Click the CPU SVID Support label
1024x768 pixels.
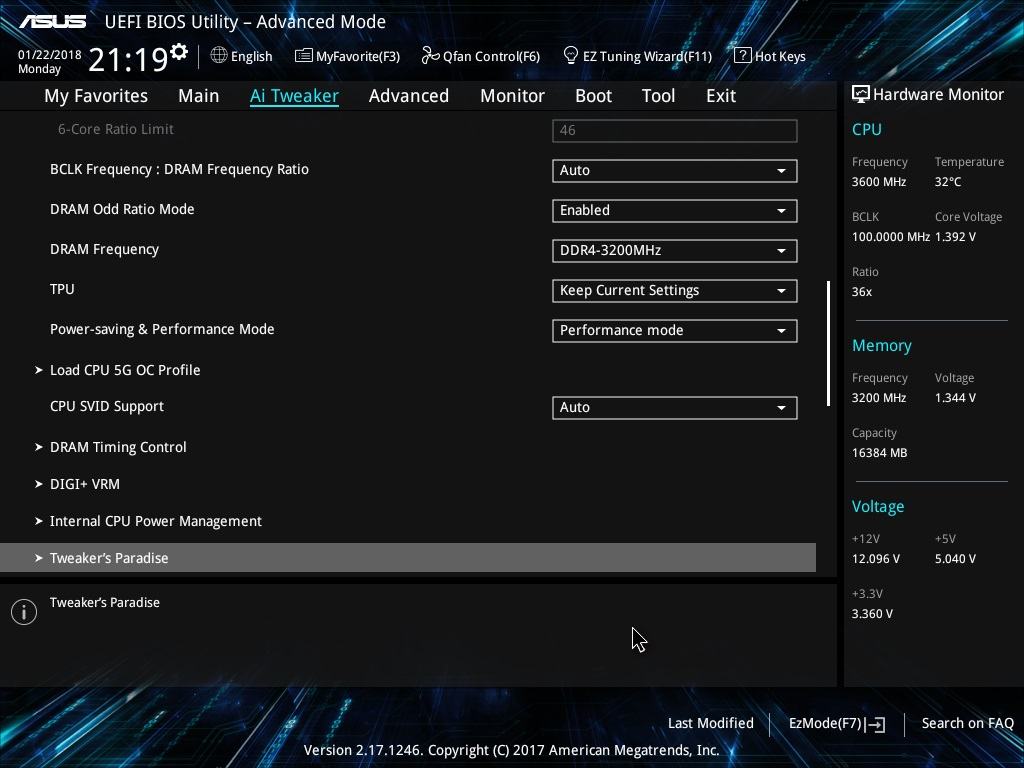tap(106, 406)
